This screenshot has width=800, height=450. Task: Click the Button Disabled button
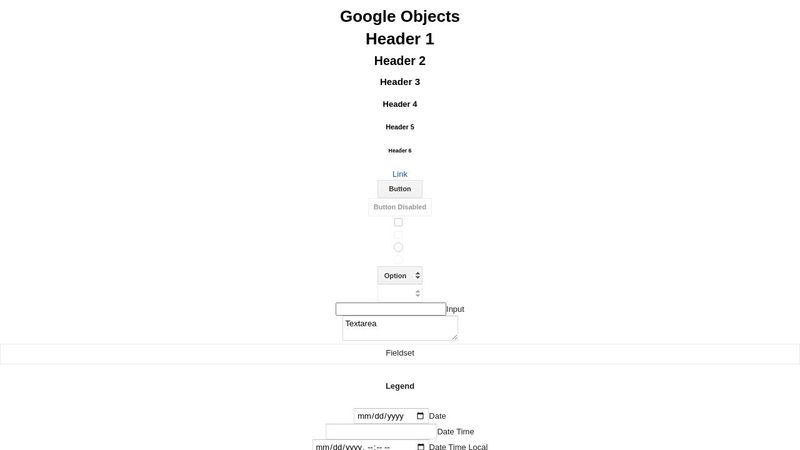click(x=400, y=207)
